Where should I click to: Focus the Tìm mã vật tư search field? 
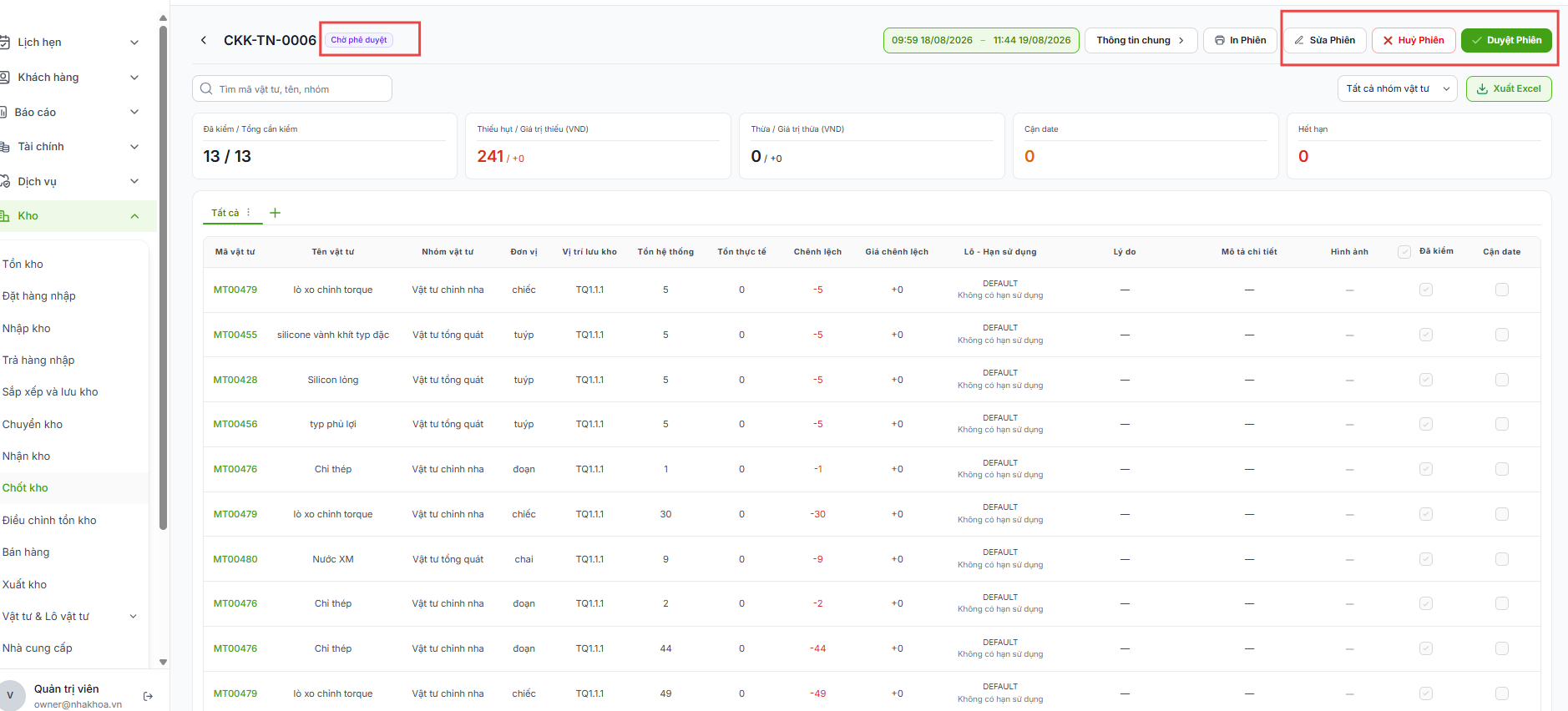tap(292, 88)
